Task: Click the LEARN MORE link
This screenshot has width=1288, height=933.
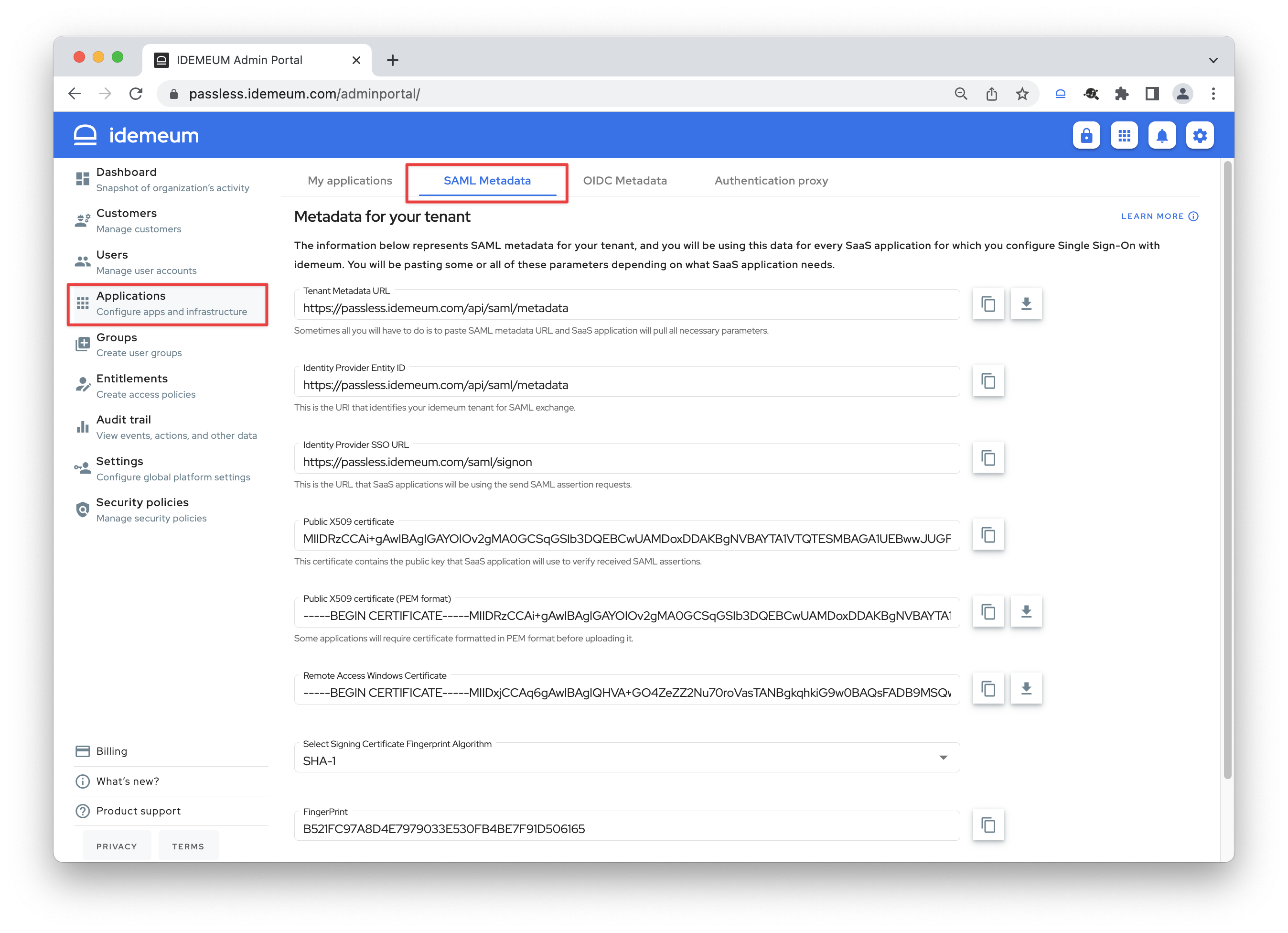Action: pyautogui.click(x=1159, y=217)
